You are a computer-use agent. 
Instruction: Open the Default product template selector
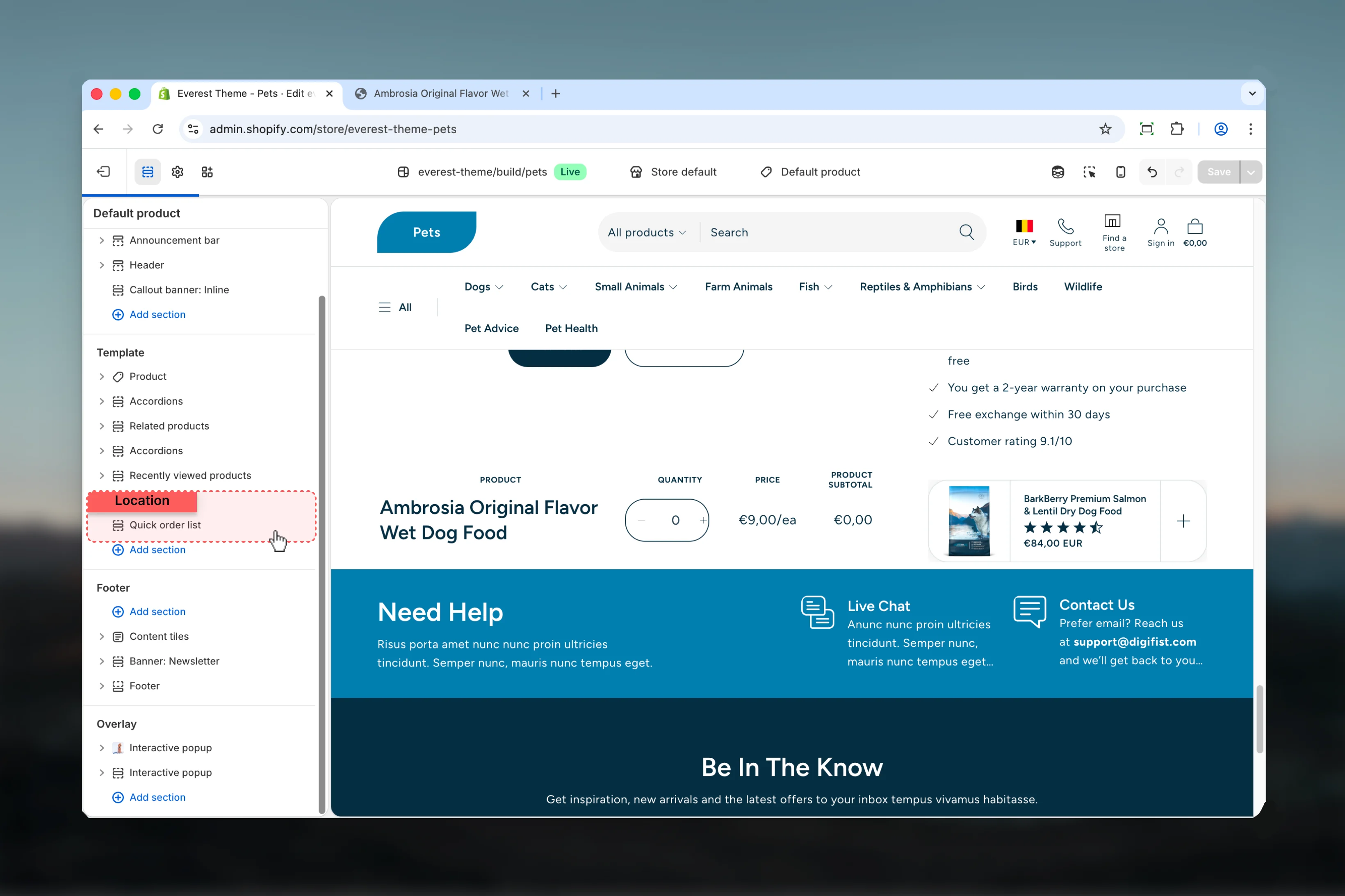pyautogui.click(x=810, y=172)
